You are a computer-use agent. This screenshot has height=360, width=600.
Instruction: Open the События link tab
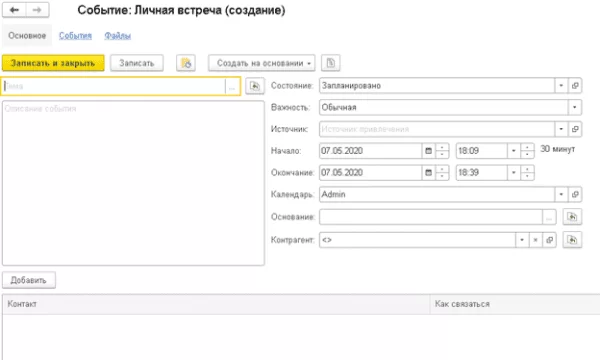point(75,36)
